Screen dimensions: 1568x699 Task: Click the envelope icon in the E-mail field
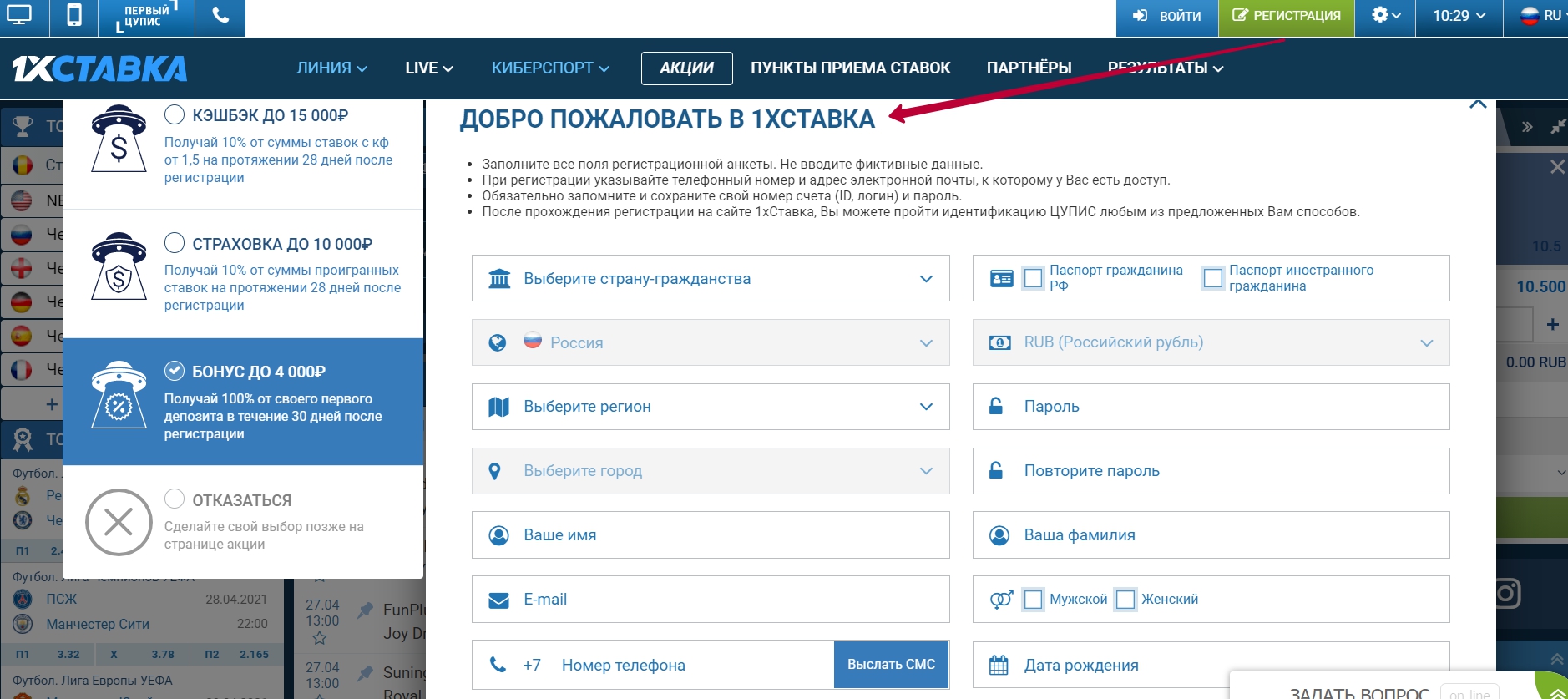pyautogui.click(x=498, y=600)
